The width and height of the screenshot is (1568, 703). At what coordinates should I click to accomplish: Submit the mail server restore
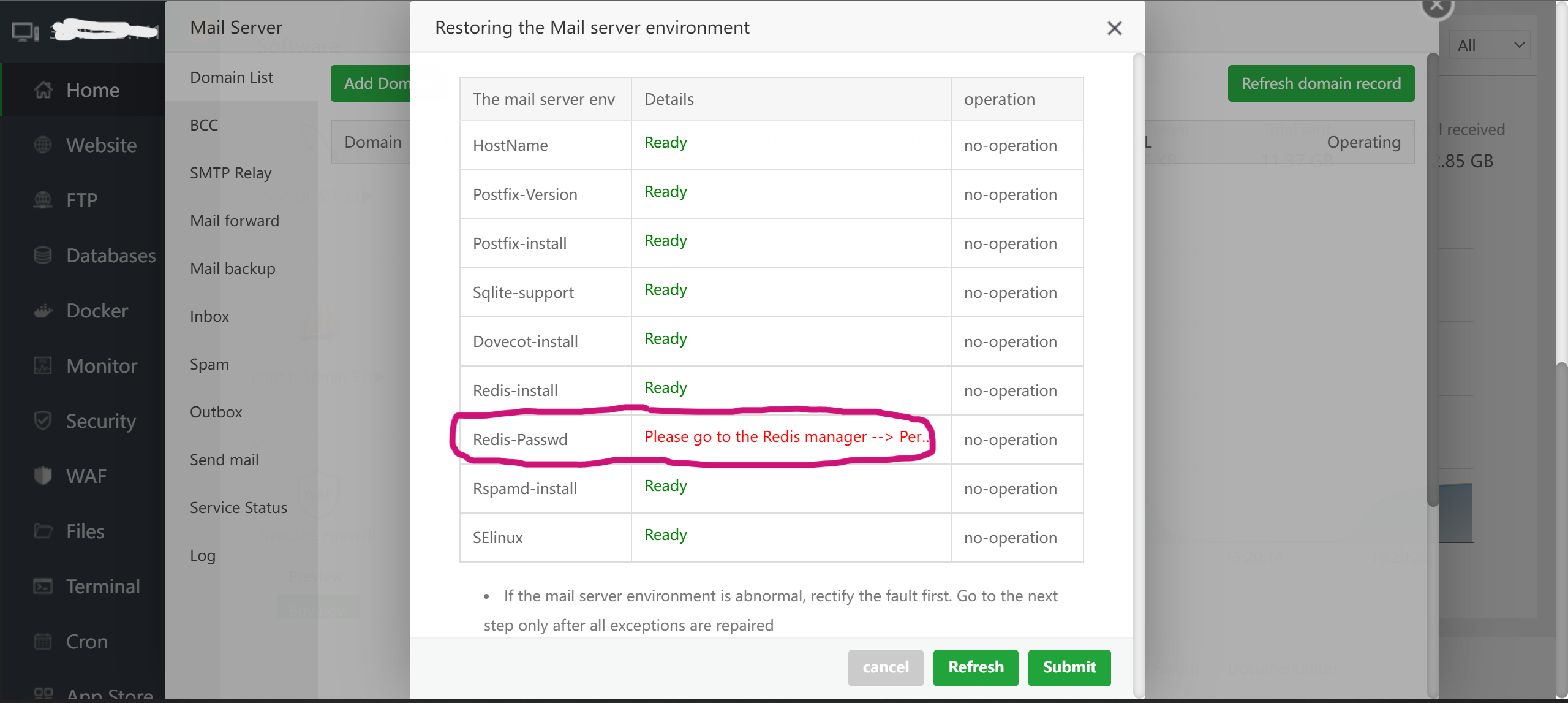click(1069, 667)
